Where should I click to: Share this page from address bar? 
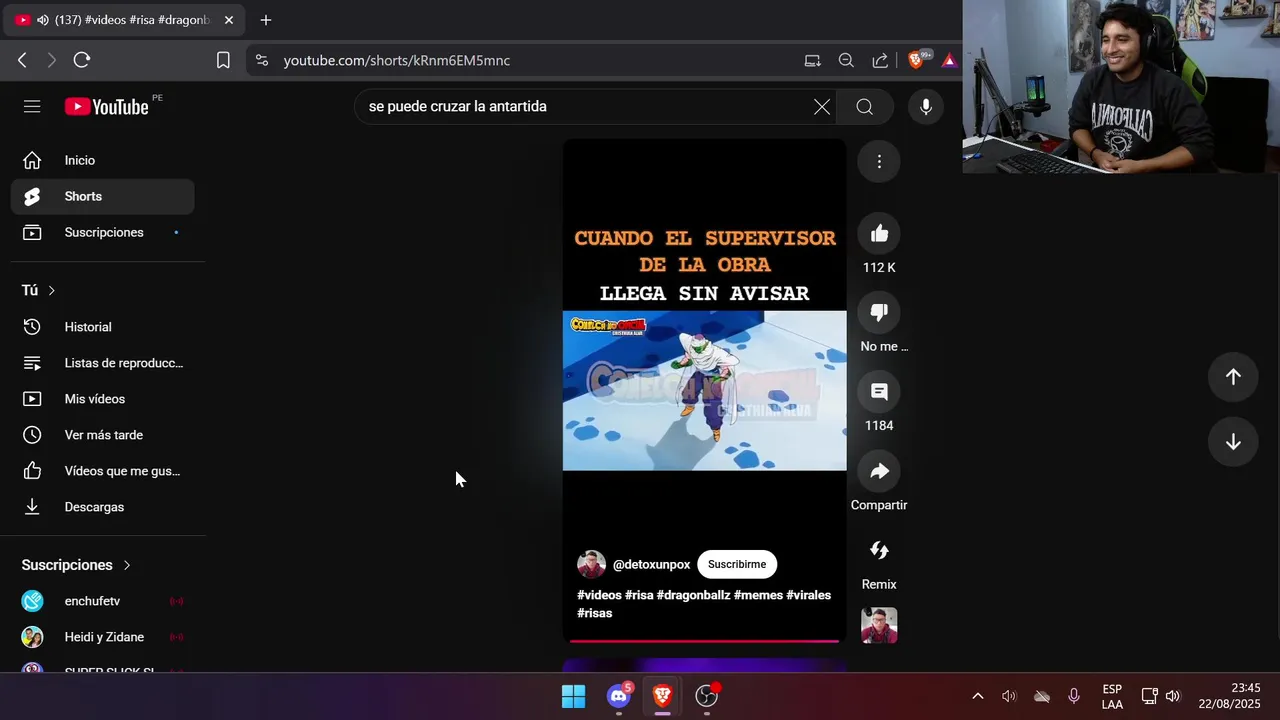[x=880, y=60]
